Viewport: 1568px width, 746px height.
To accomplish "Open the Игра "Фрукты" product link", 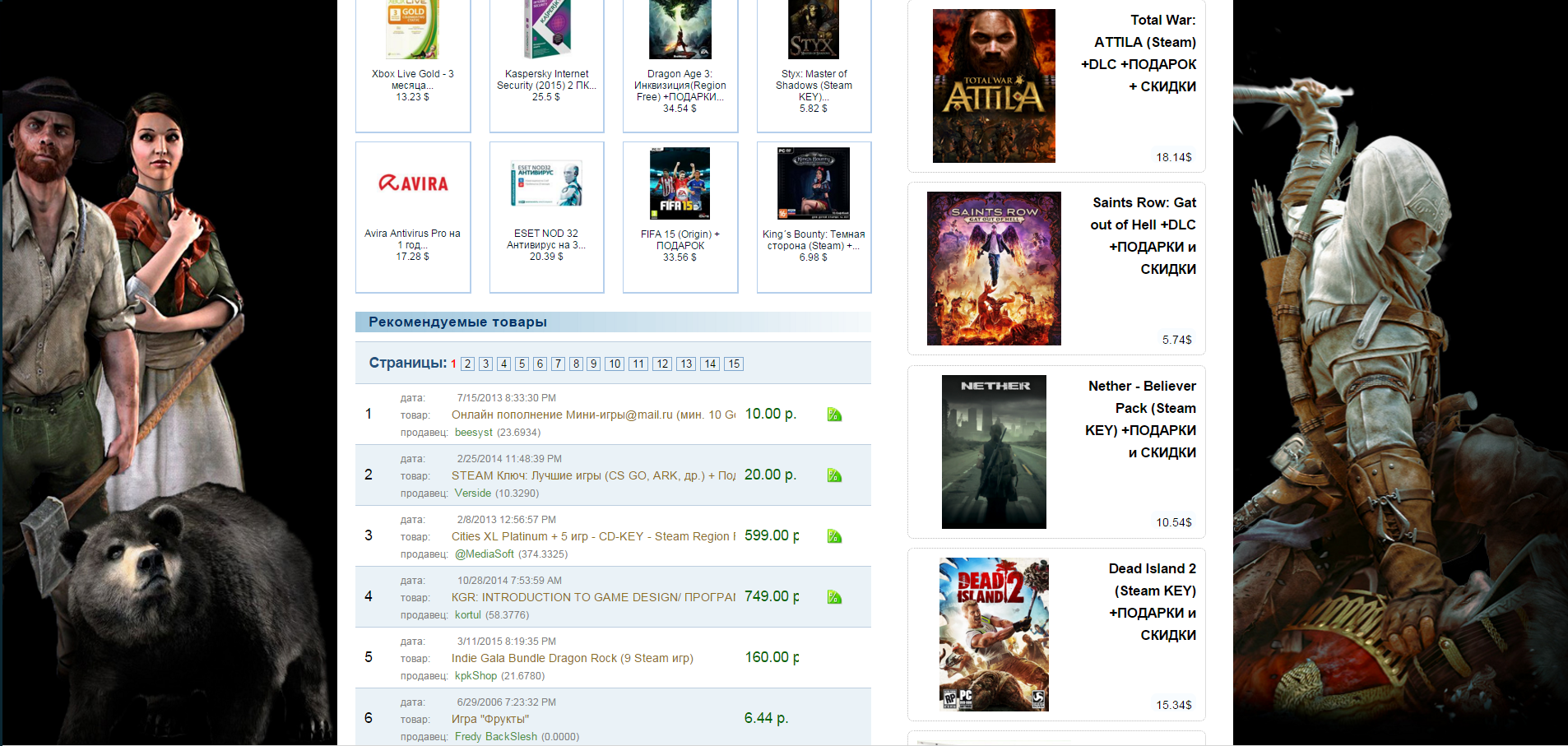I will point(490,719).
